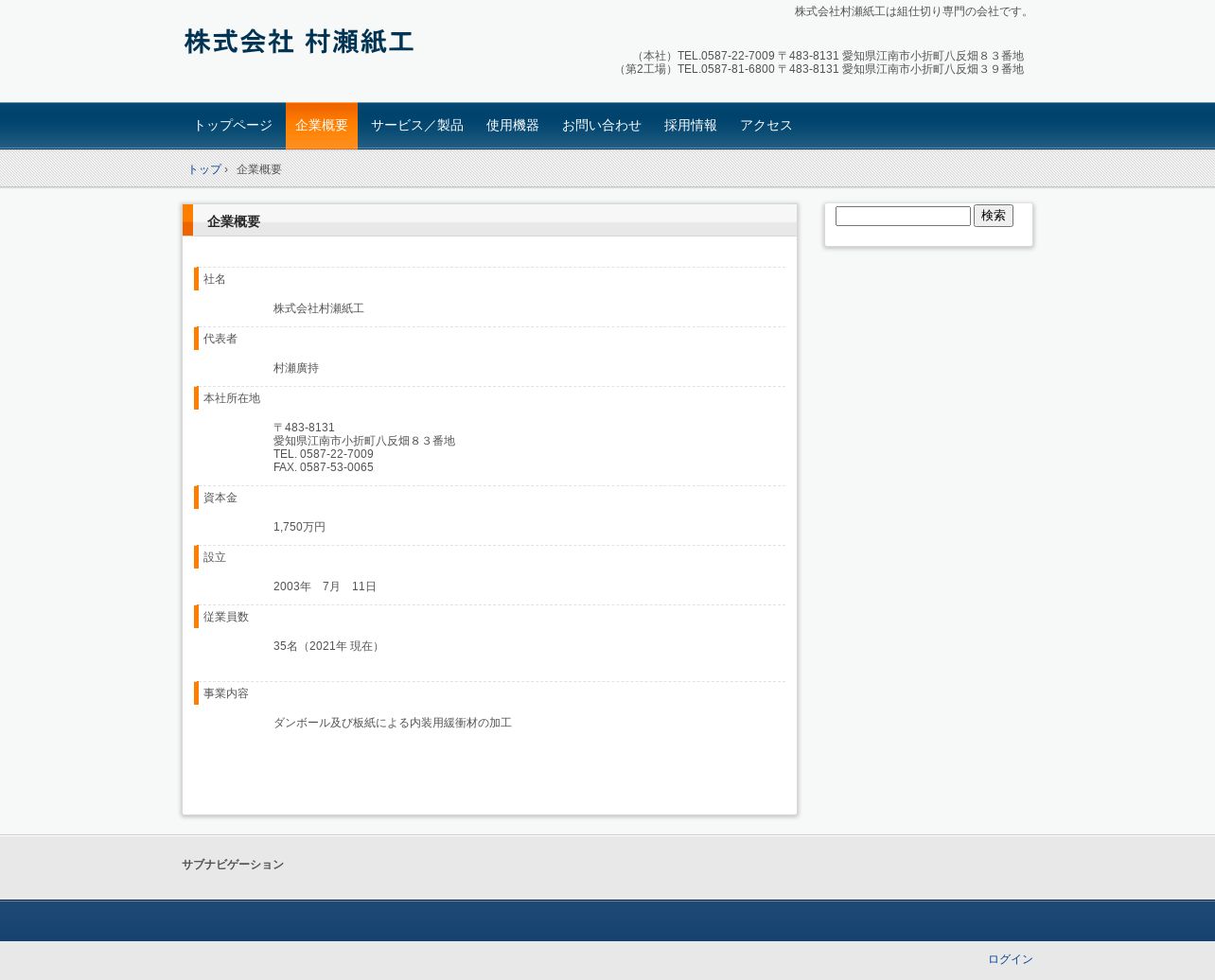
Task: Click the トップ breadcrumb link
Action: [204, 169]
